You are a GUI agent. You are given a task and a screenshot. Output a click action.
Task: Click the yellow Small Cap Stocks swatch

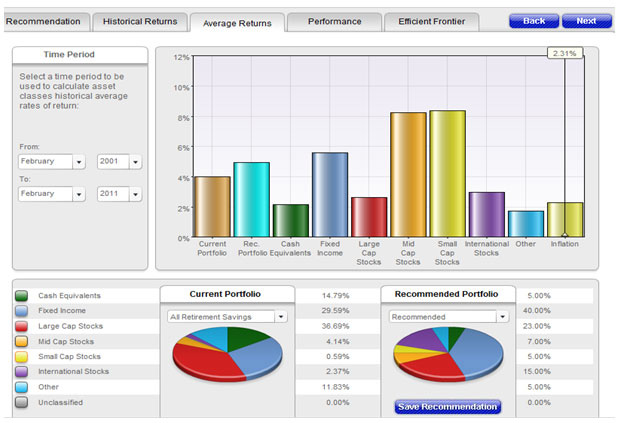point(21,357)
